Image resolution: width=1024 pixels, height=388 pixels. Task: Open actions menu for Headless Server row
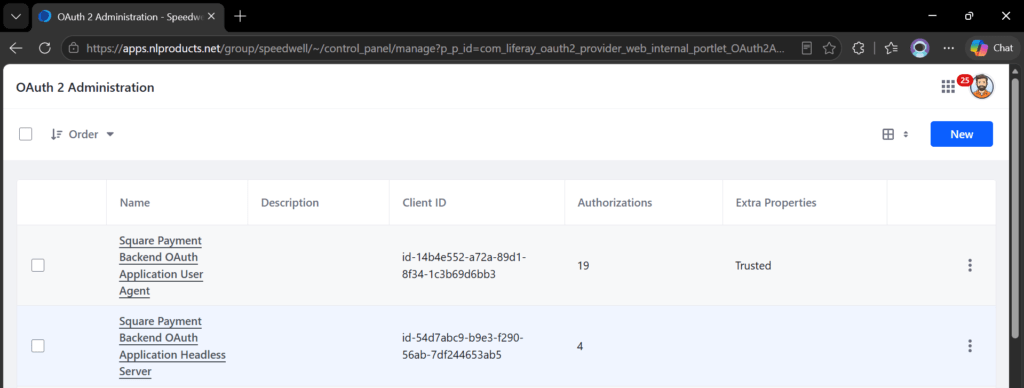coord(970,346)
